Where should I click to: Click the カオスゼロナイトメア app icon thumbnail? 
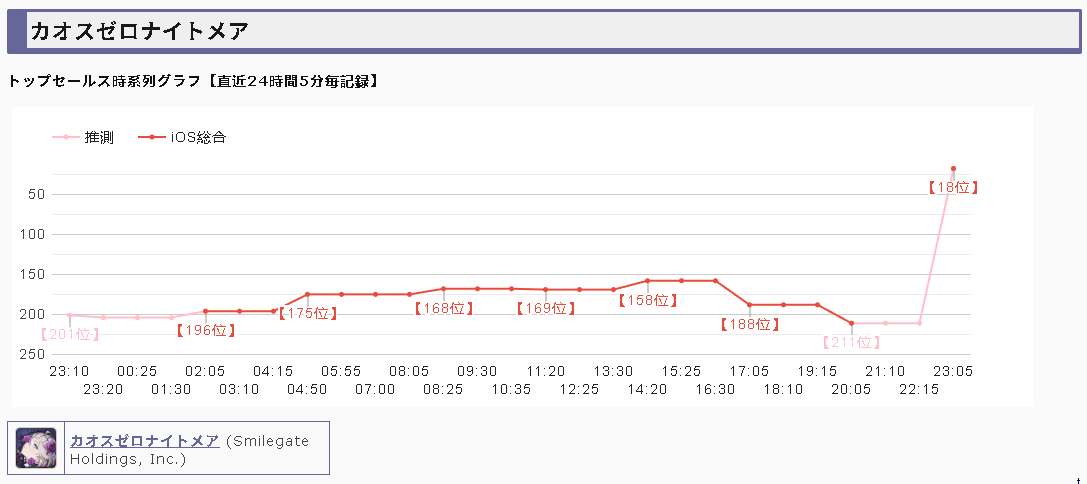click(x=36, y=447)
